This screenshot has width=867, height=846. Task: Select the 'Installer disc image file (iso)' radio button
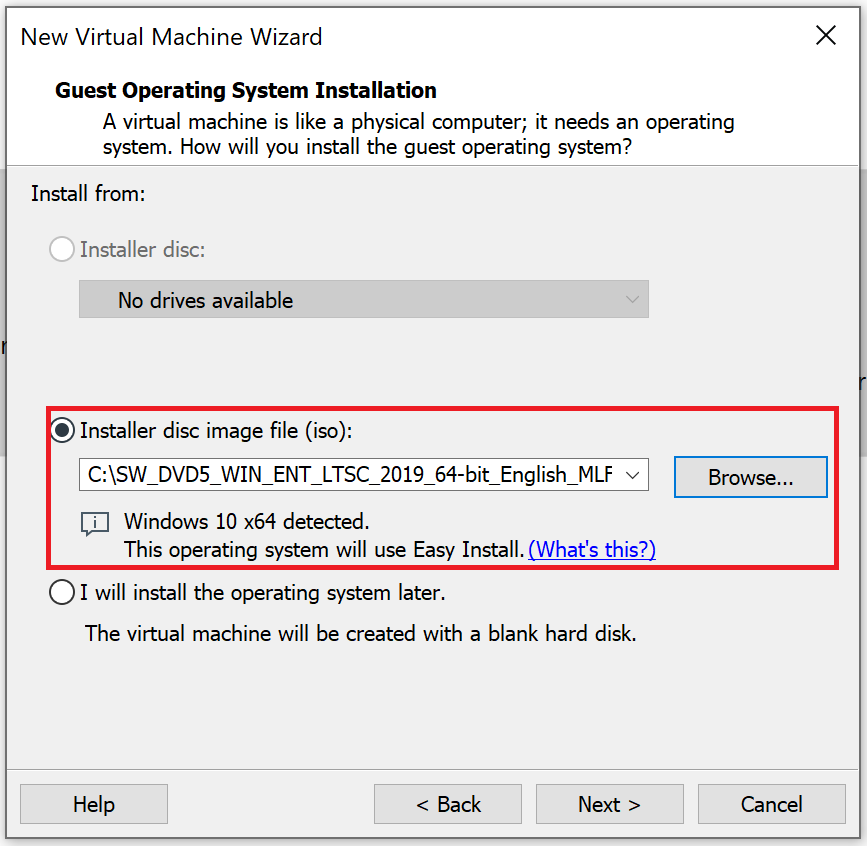(x=61, y=430)
